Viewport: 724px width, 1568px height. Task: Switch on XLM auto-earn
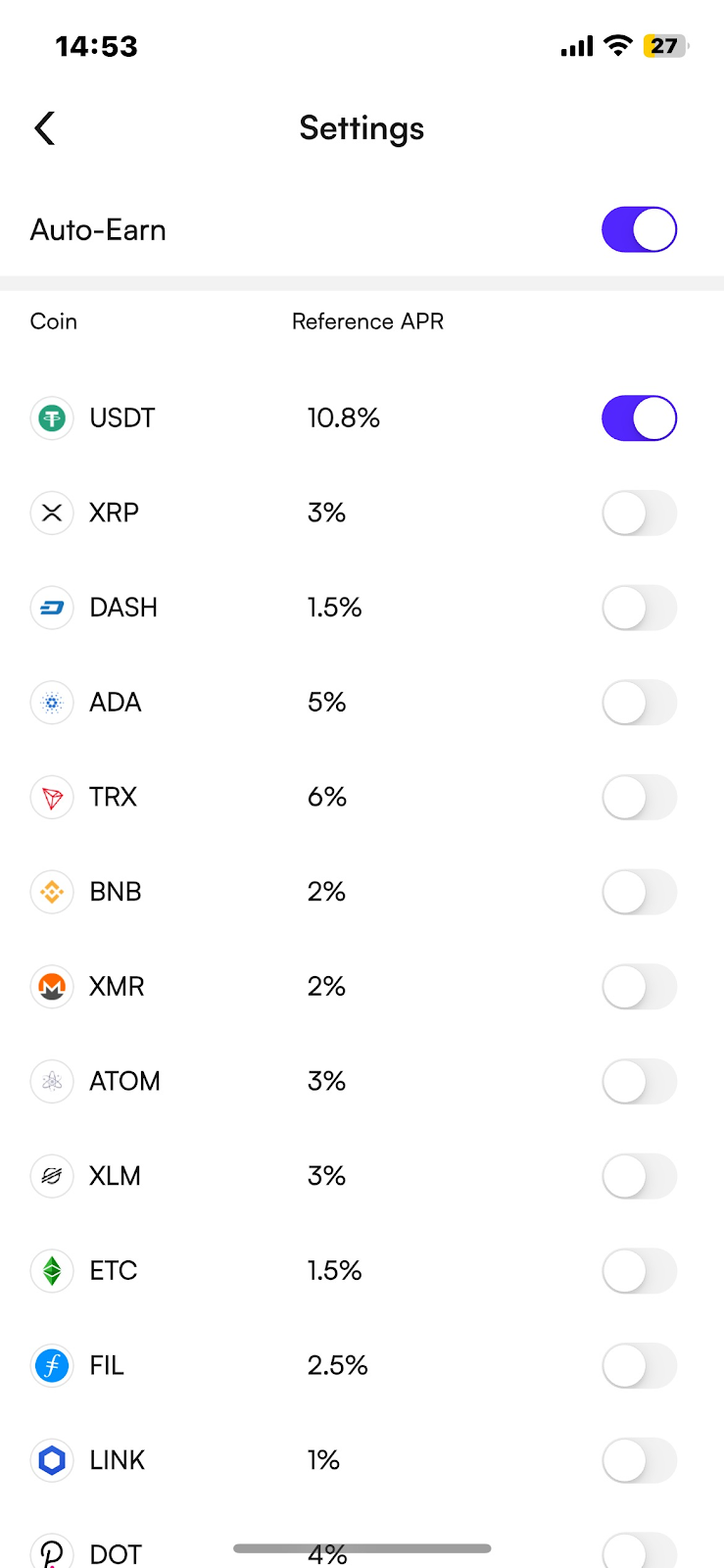tap(639, 1176)
